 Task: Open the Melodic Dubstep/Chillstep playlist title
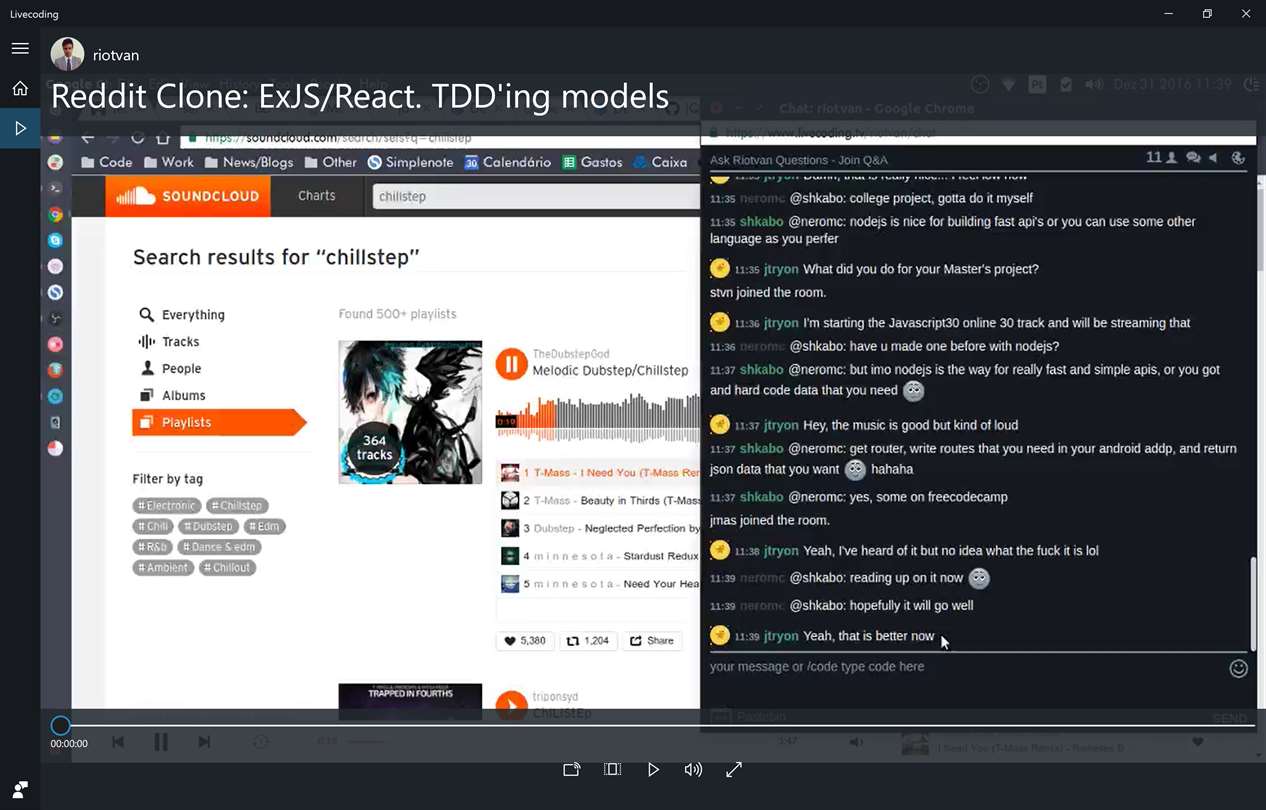[x=610, y=370]
